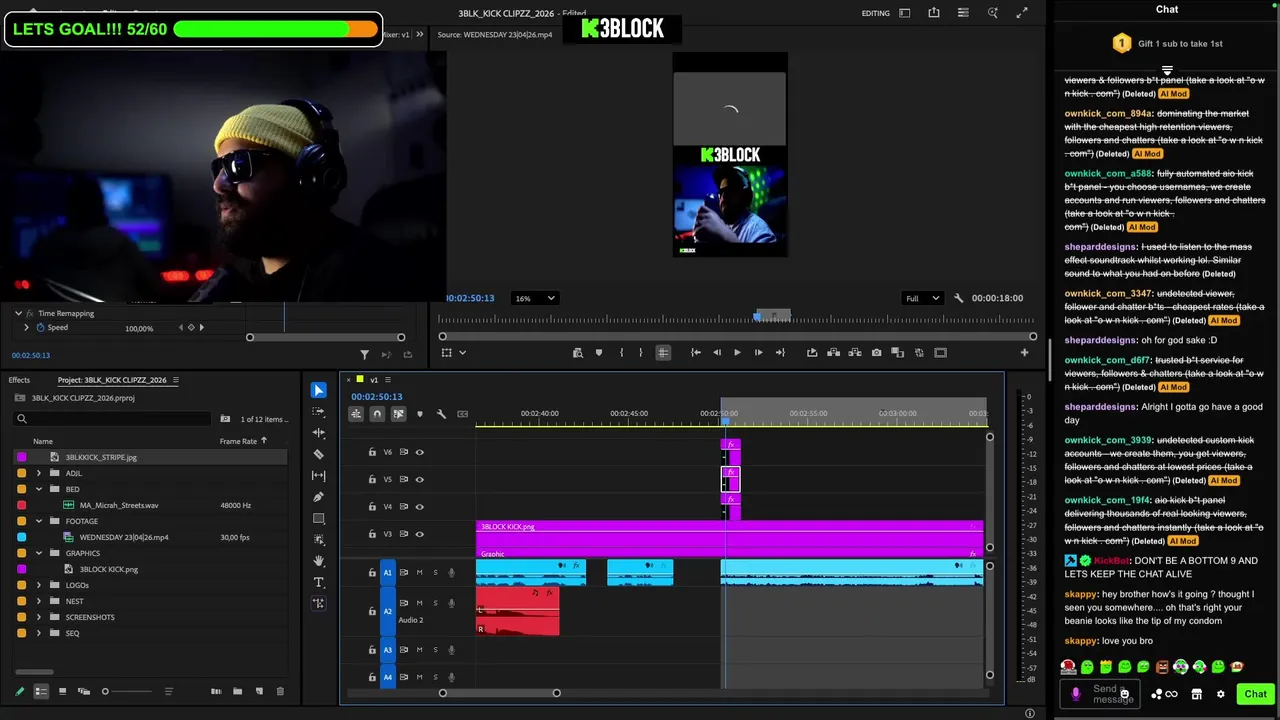Image resolution: width=1280 pixels, height=720 pixels.
Task: Hide track V3 with eye icon
Action: click(420, 534)
